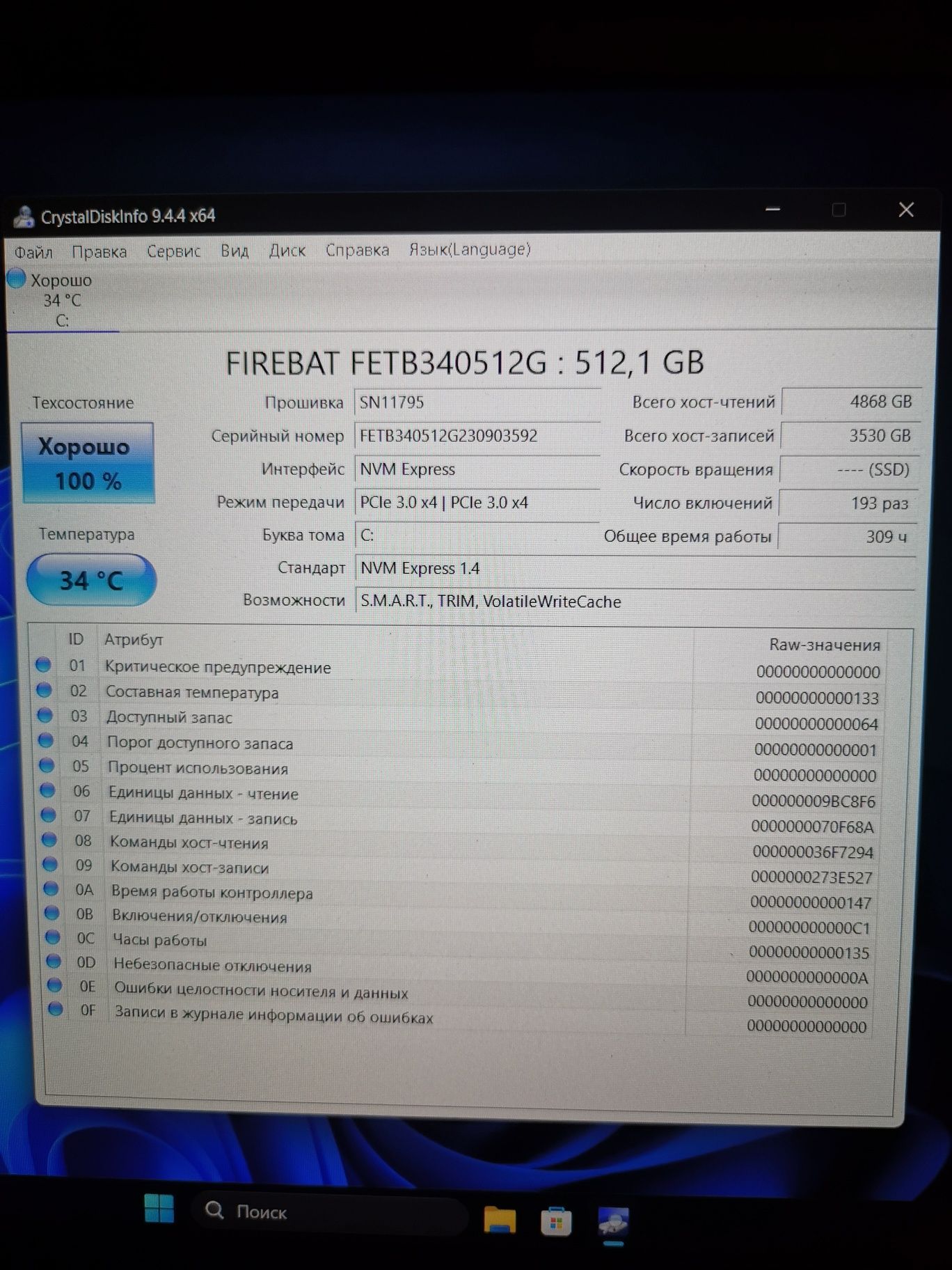The width and height of the screenshot is (952, 1270).
Task: Click the total host writes value 3530 GB
Action: coord(850,436)
